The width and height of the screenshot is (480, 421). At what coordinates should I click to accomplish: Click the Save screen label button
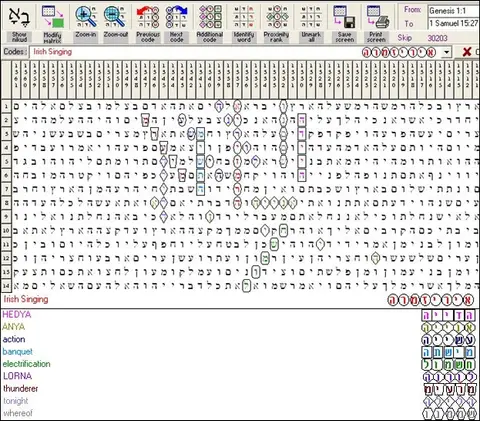tap(344, 37)
